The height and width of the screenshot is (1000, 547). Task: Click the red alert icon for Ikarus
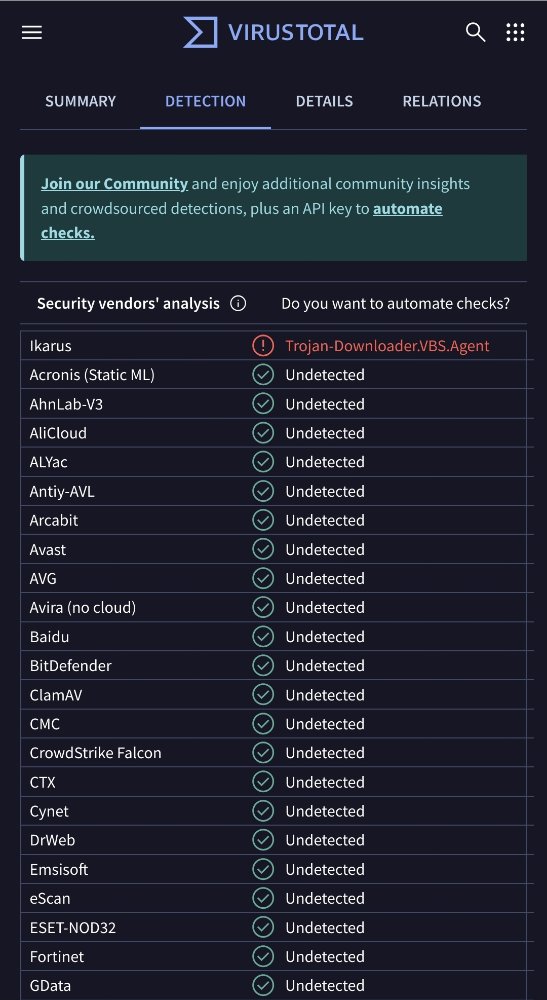click(263, 346)
